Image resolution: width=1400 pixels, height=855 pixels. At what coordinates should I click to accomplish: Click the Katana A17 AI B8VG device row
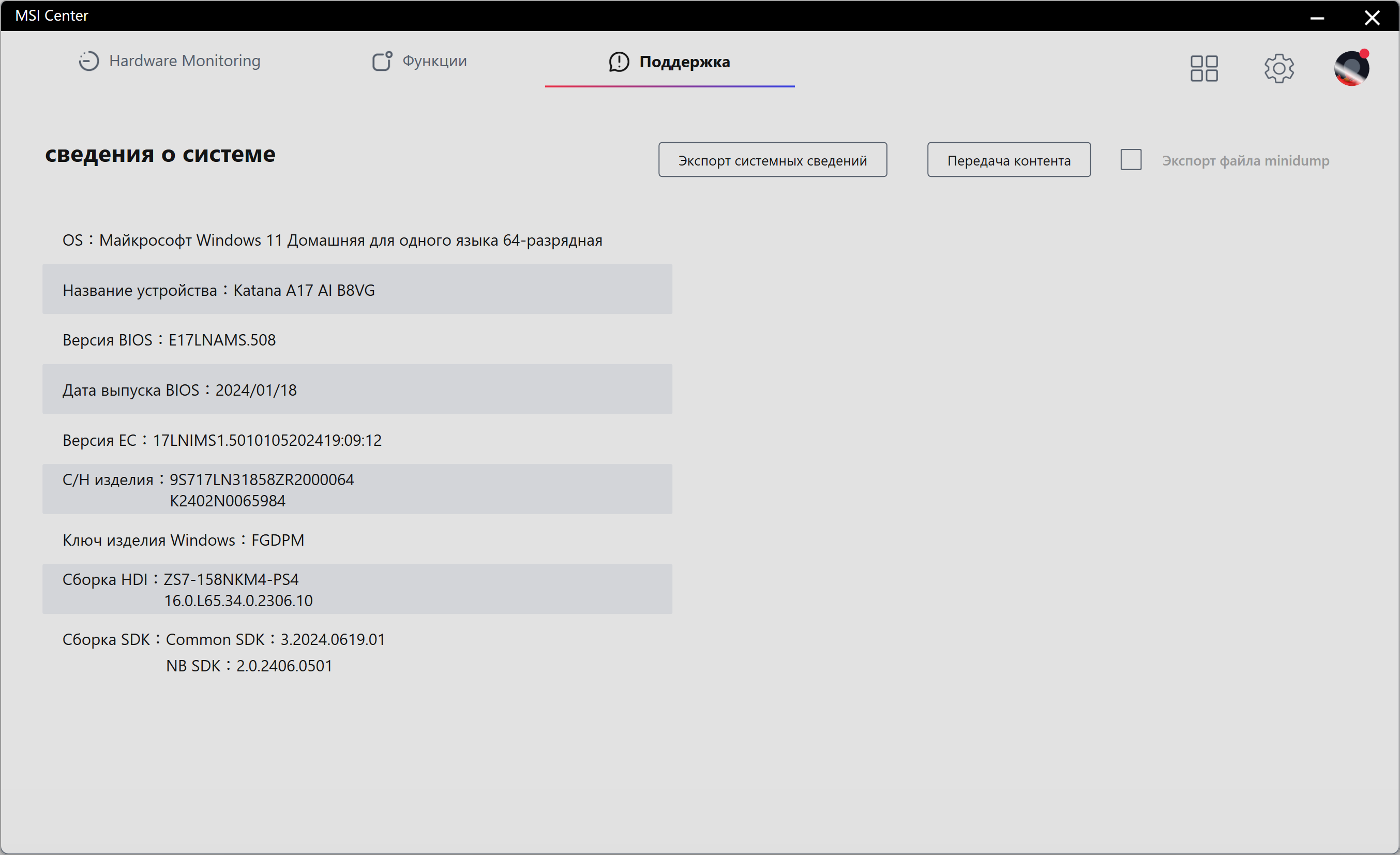[357, 290]
